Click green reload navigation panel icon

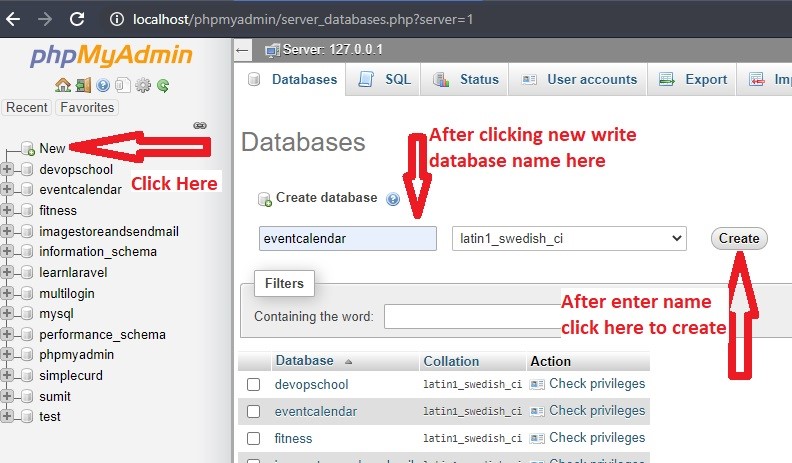(162, 86)
